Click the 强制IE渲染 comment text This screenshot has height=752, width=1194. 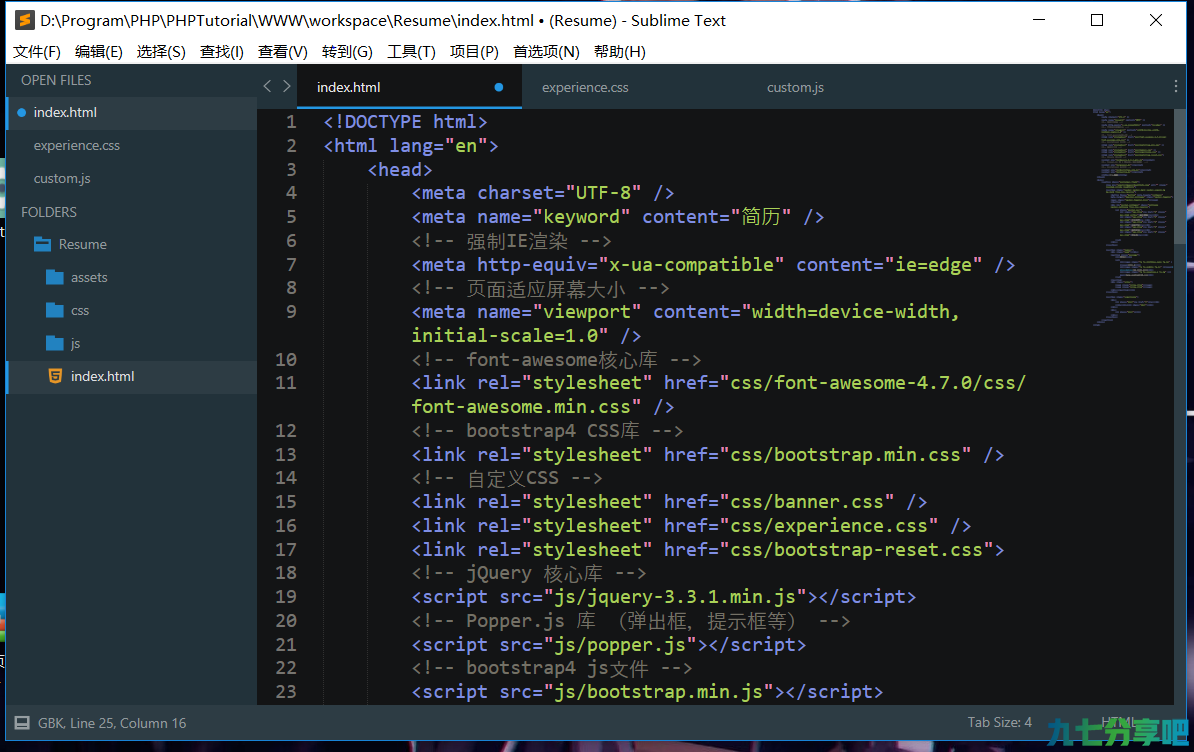click(517, 241)
